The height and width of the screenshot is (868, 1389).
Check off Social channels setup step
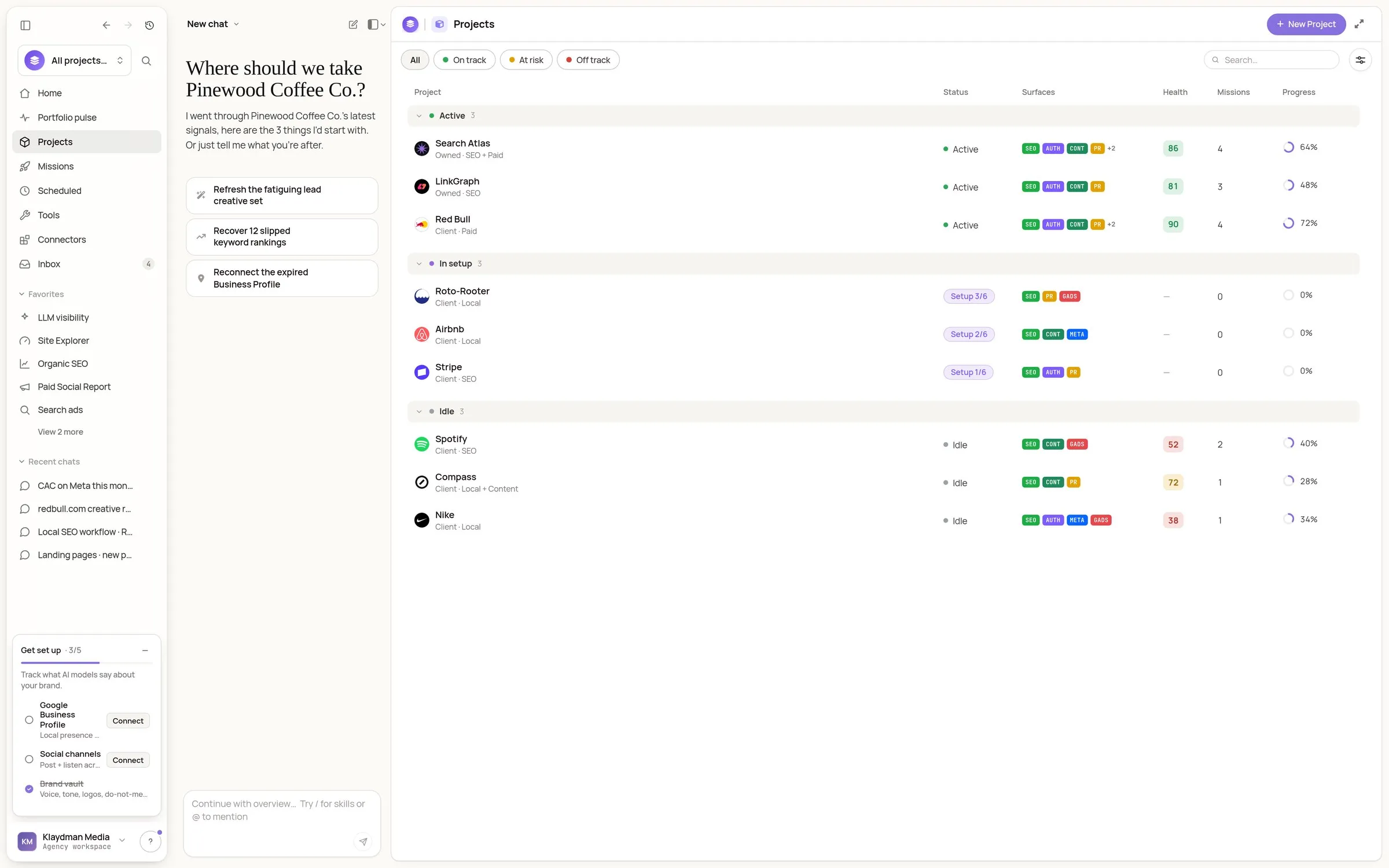[x=29, y=759]
